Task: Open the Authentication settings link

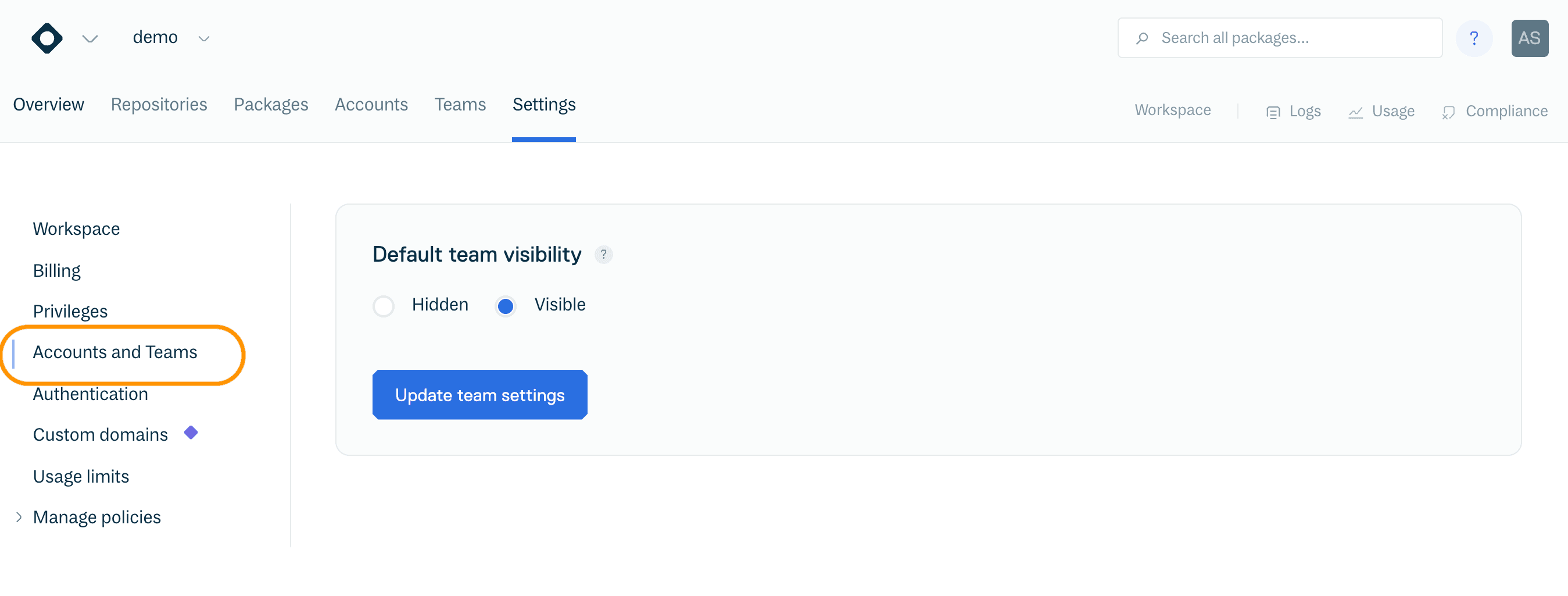Action: (x=90, y=394)
